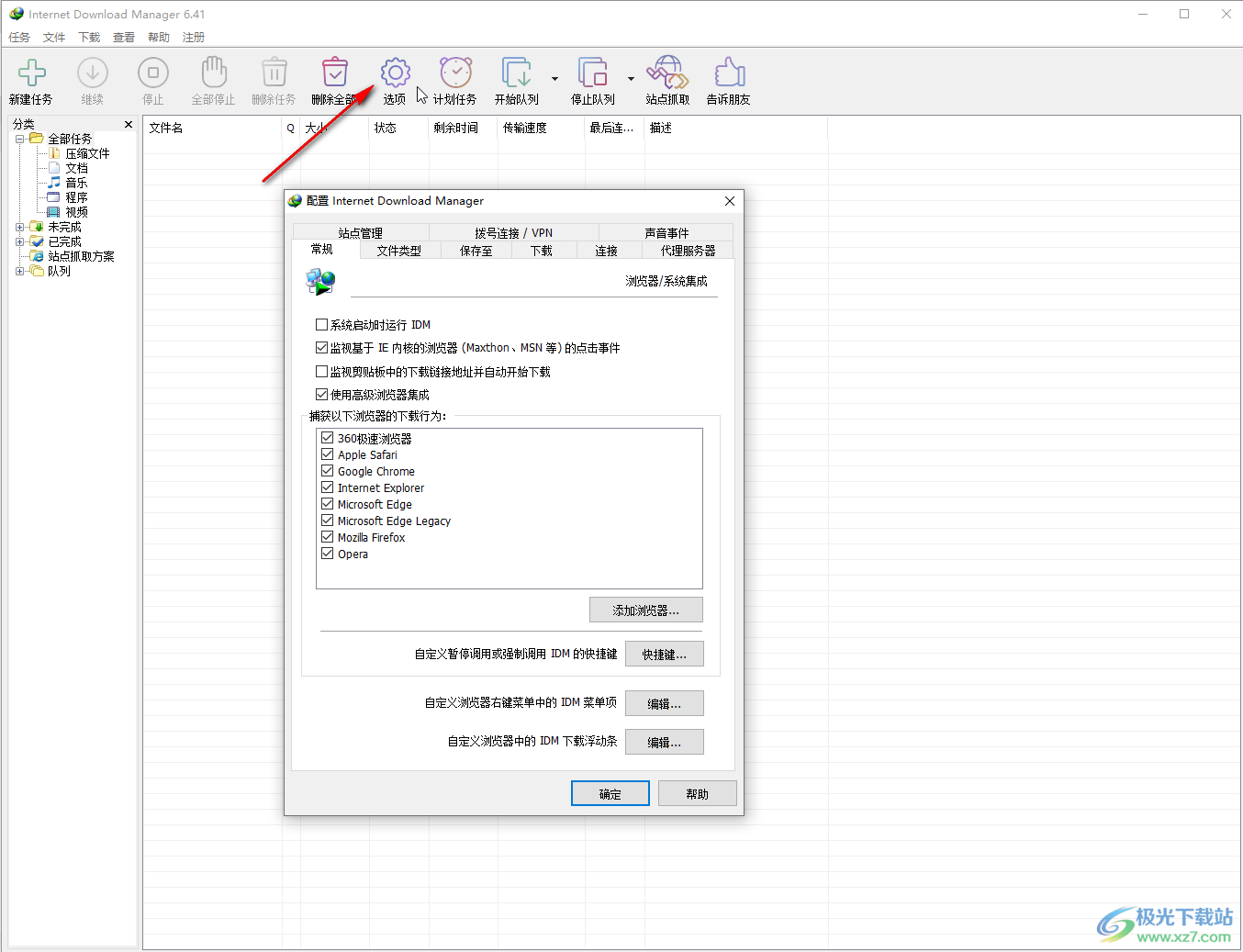
Task: Switch to 文件类型 tab
Action: click(398, 250)
